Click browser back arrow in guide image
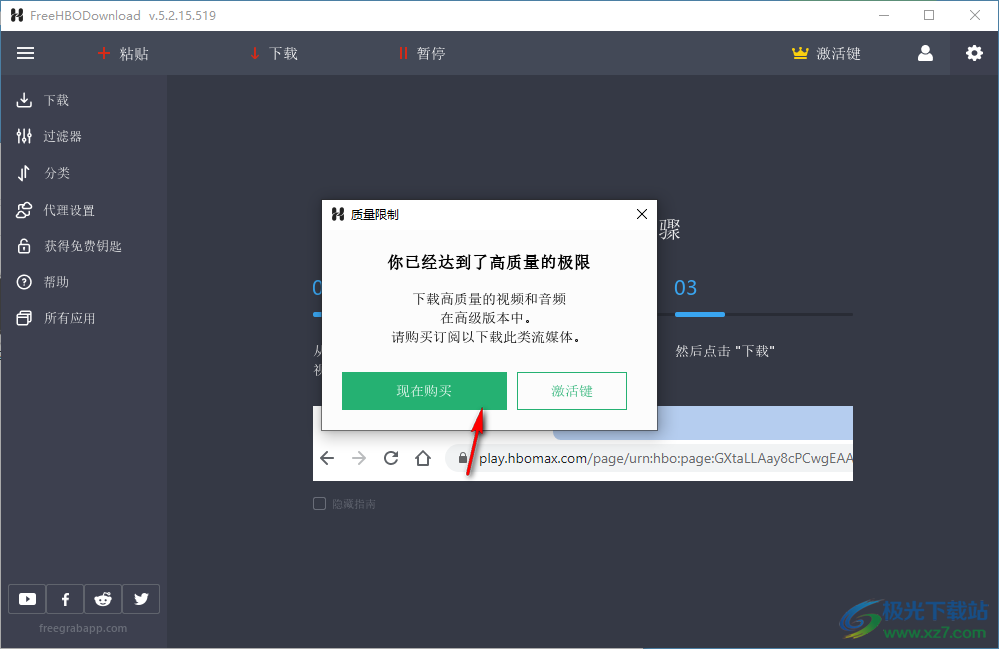 click(327, 458)
